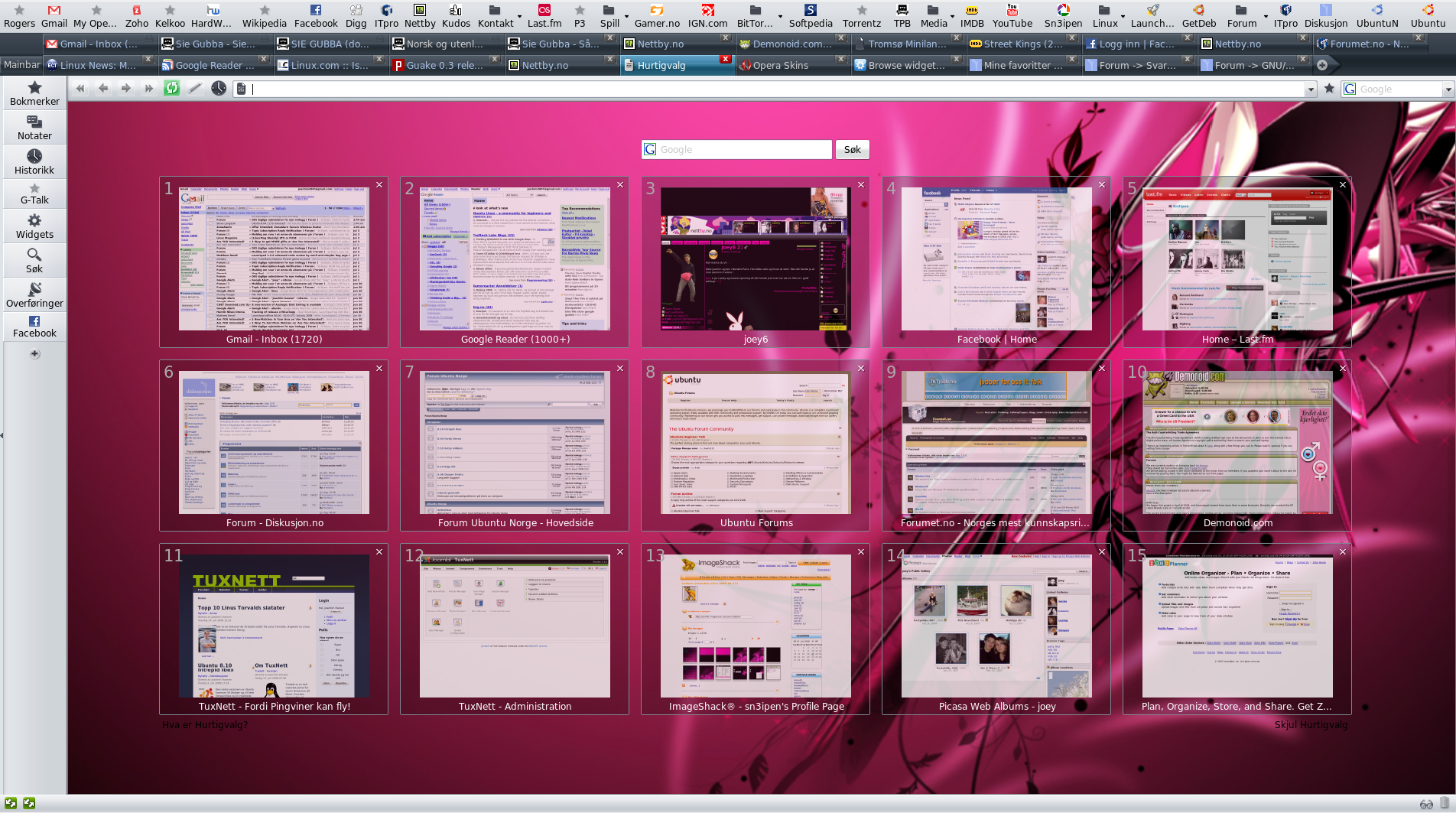Reload the page with green refresh icon
1456x813 pixels.
pyautogui.click(x=172, y=89)
